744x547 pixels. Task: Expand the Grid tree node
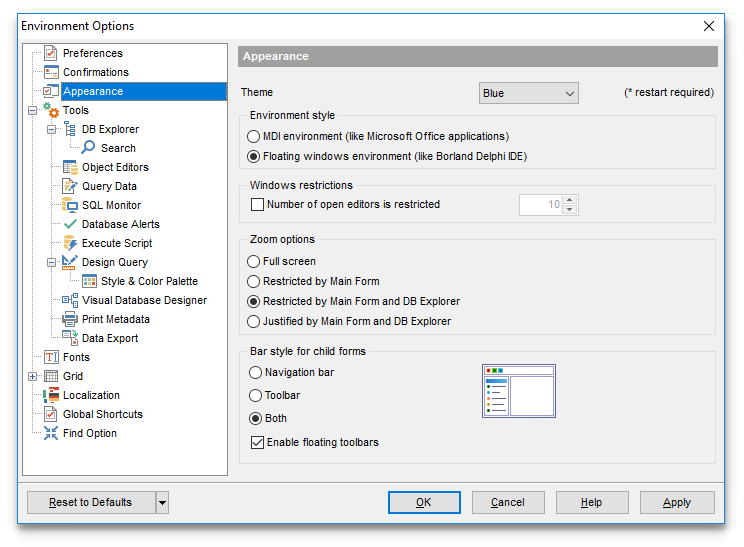tap(32, 376)
